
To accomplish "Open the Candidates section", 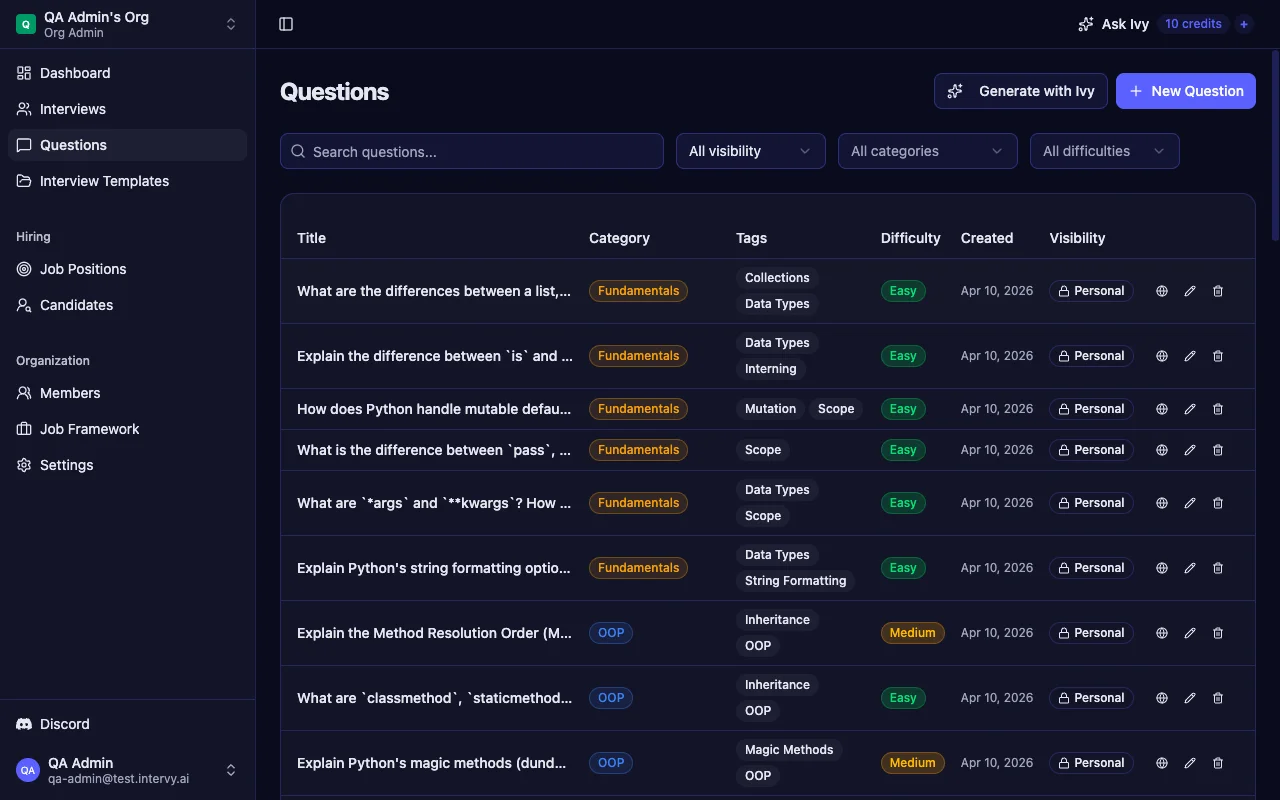I will point(74,305).
